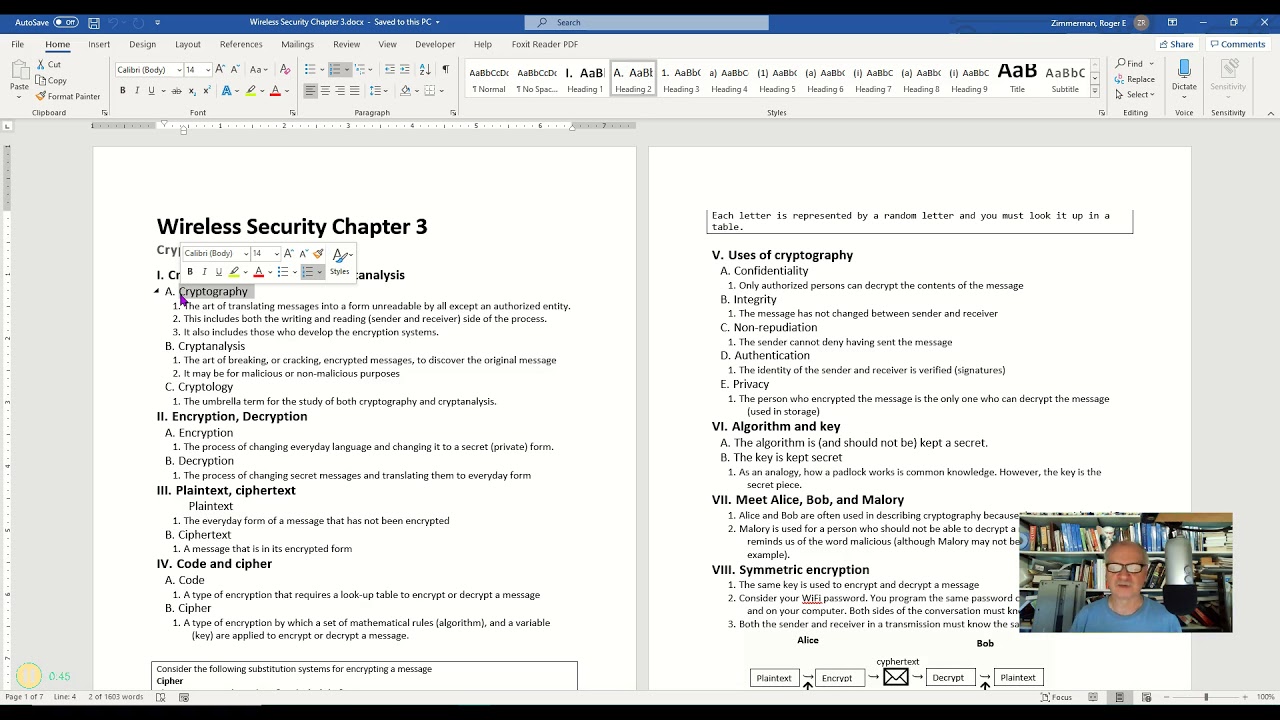
Task: Toggle Show/Hide paragraph marks (pilcrow)
Action: click(445, 69)
